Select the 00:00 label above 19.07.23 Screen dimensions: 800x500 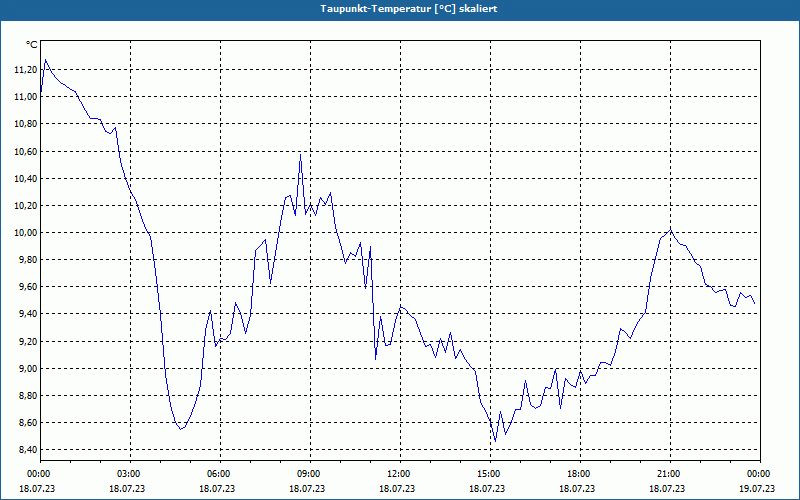760,474
